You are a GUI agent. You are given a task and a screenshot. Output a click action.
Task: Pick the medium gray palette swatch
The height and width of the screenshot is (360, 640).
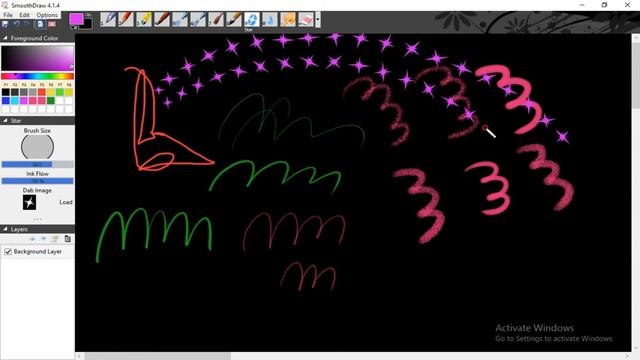(24, 92)
